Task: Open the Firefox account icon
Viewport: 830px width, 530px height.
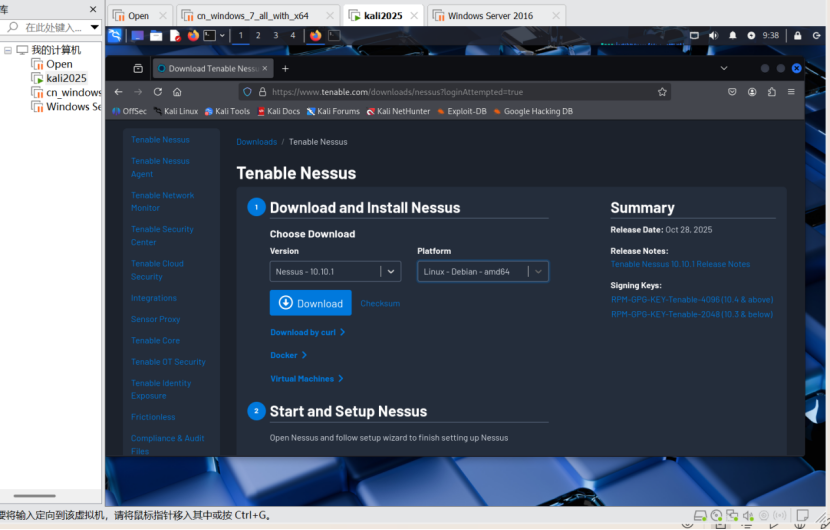Action: 752,92
